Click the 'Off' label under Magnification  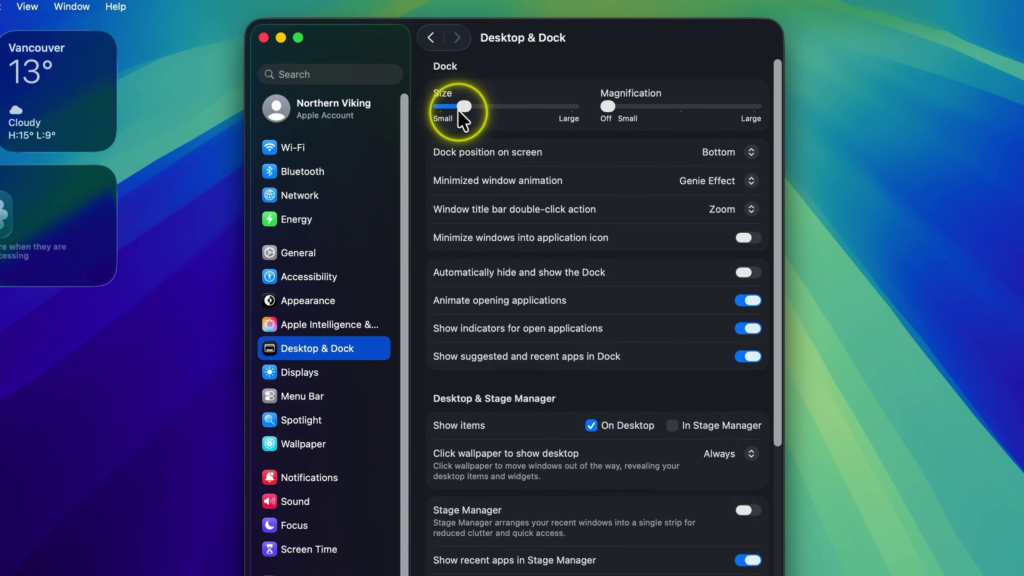606,119
